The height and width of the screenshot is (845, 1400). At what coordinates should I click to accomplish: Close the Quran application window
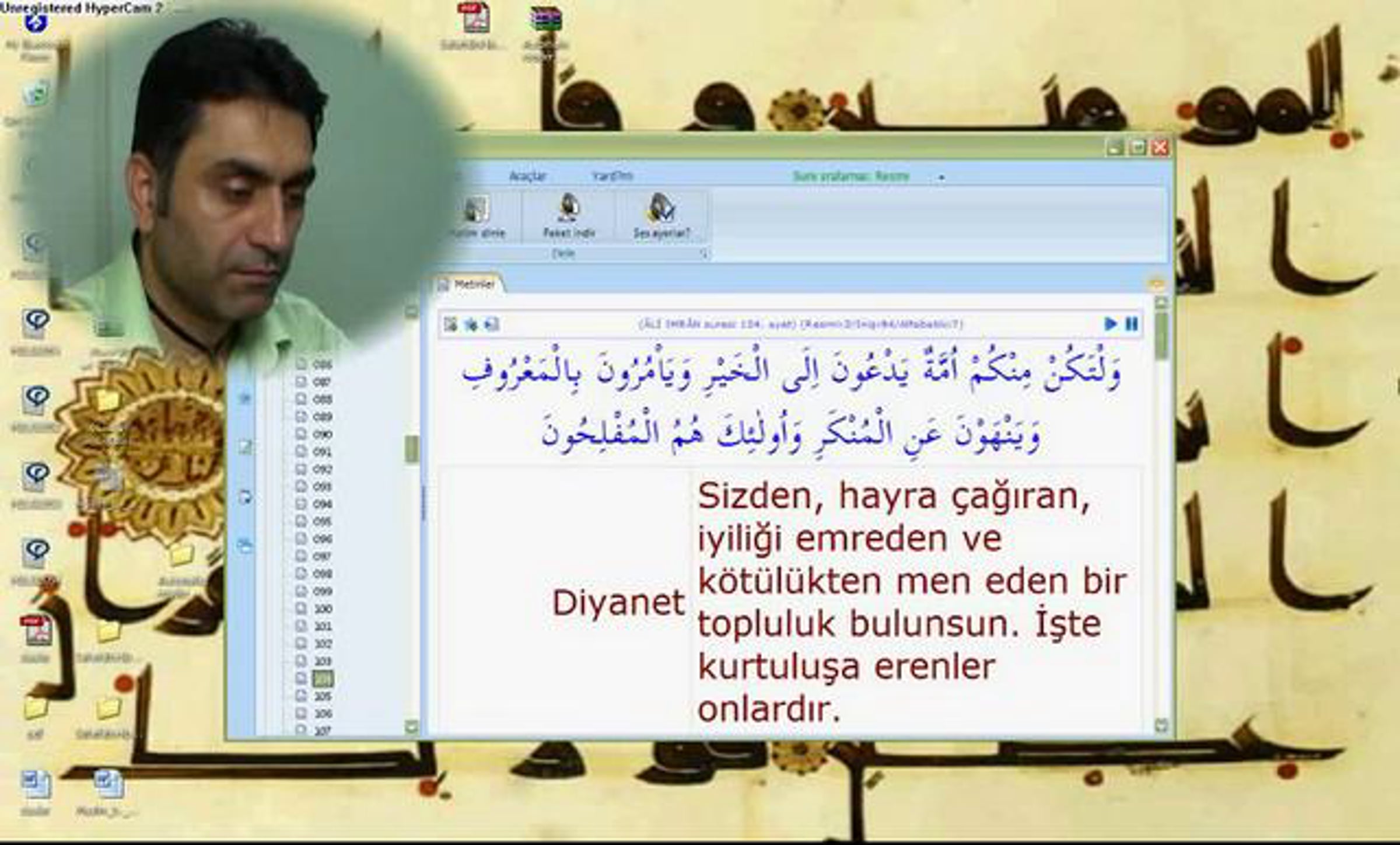(x=1160, y=147)
